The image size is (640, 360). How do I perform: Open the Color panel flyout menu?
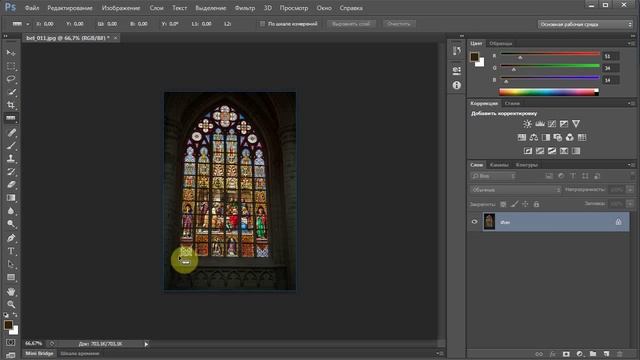[631, 43]
